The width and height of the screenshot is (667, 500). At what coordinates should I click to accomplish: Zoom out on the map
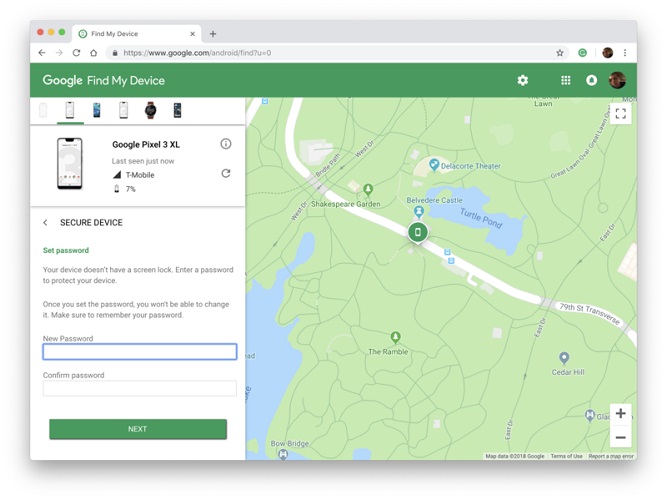click(x=621, y=437)
